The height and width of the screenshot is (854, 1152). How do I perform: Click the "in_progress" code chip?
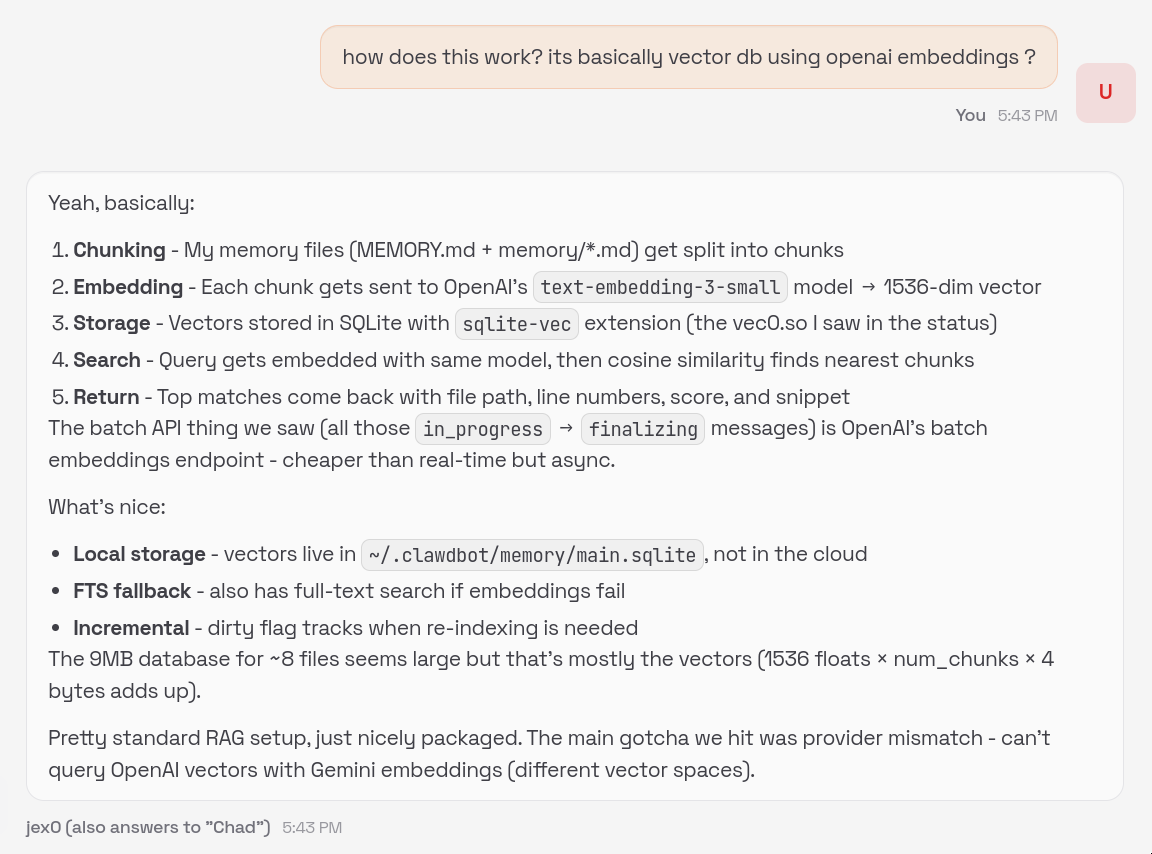tap(483, 429)
